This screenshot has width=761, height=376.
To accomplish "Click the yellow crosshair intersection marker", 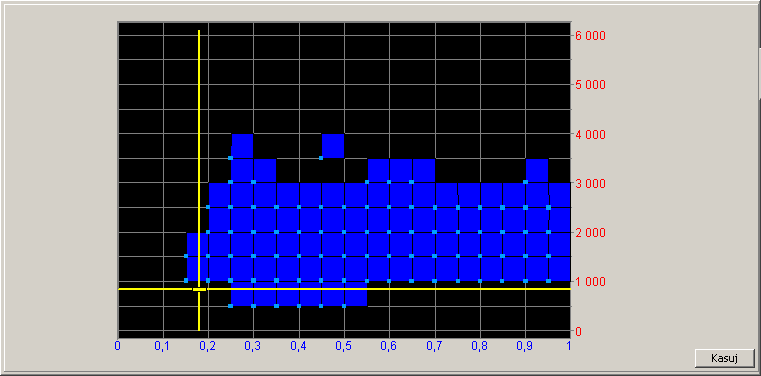I will (199, 289).
